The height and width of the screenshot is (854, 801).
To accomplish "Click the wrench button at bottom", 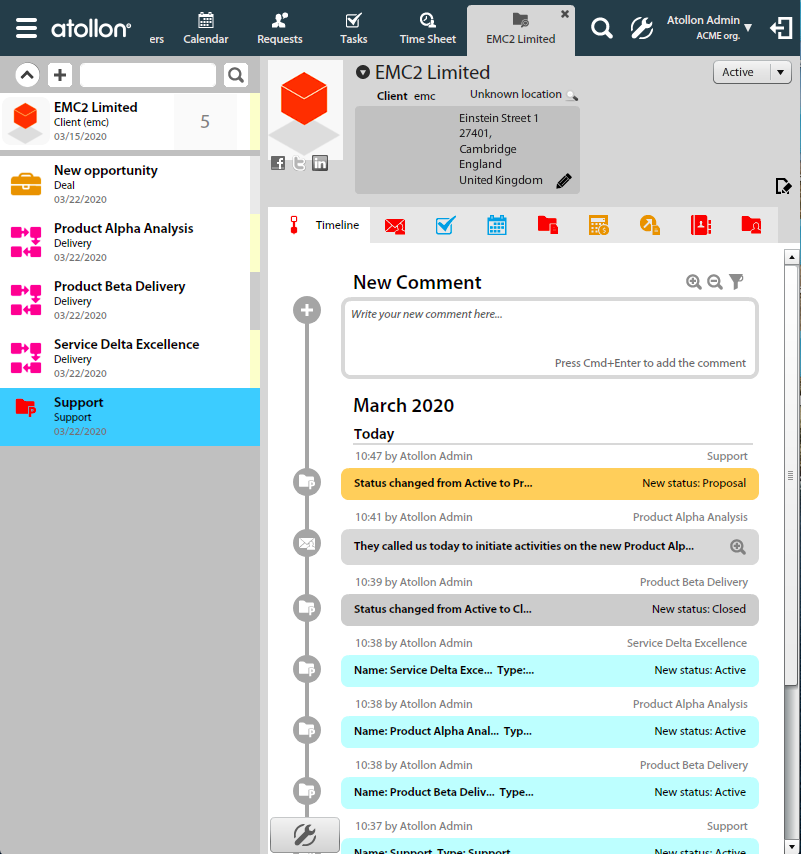I will click(305, 834).
